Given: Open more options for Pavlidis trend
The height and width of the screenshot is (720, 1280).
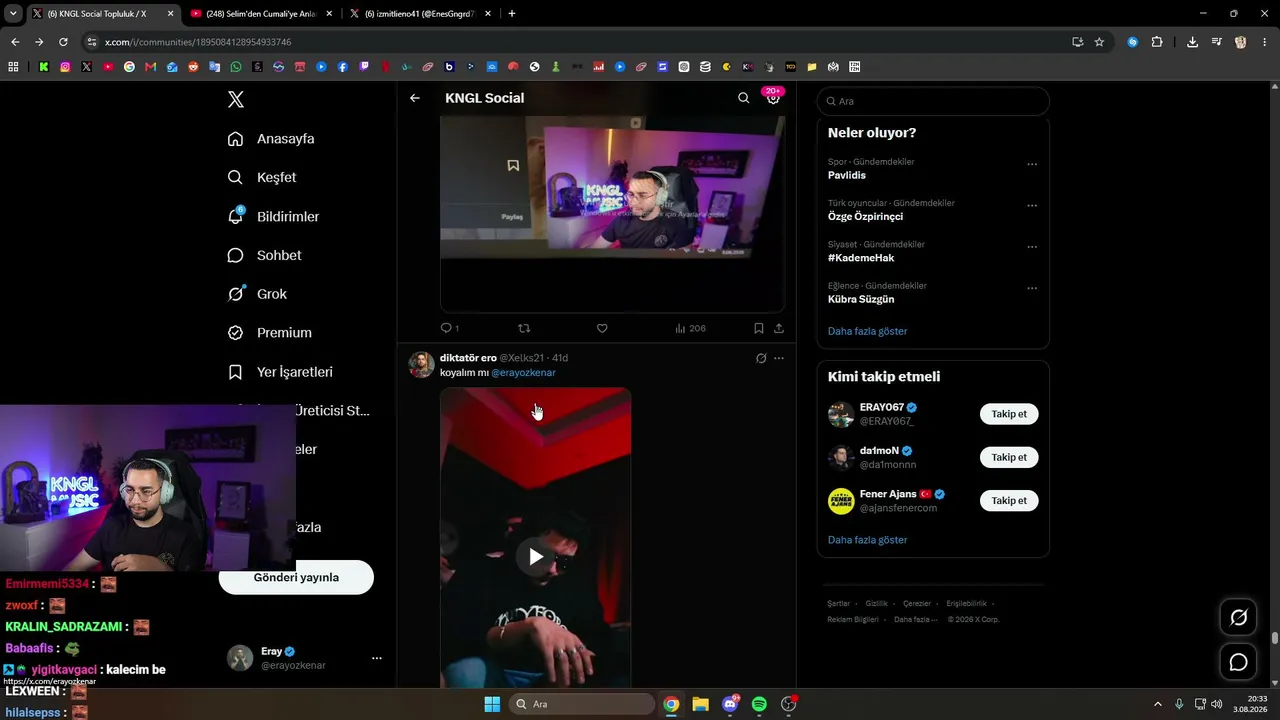Looking at the screenshot, I should coord(1032,165).
